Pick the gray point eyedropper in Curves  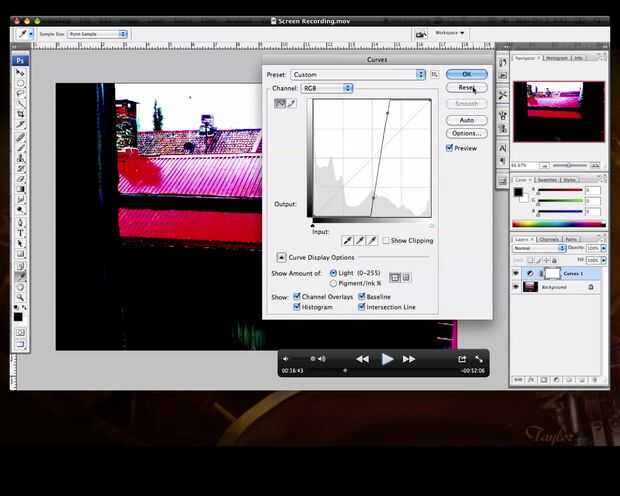click(360, 240)
